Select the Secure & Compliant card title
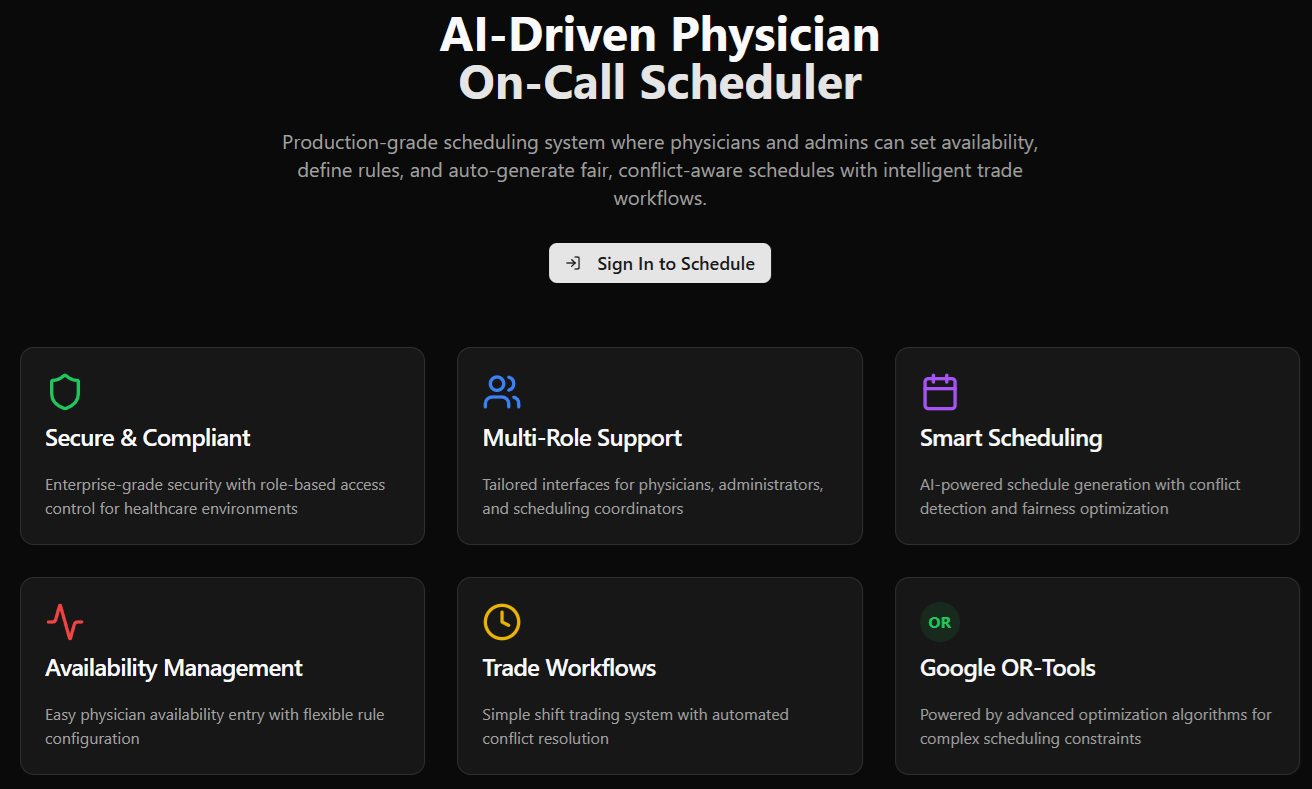 click(x=148, y=438)
